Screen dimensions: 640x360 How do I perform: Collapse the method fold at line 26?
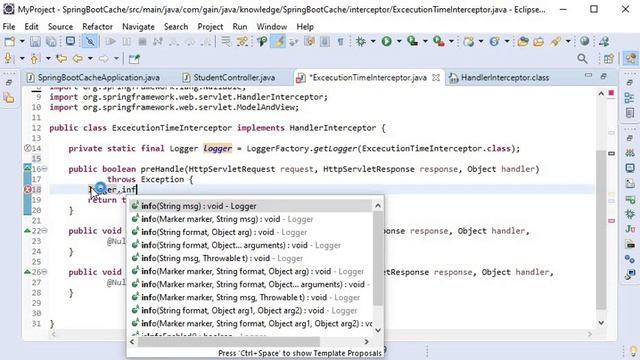pyautogui.click(x=44, y=272)
